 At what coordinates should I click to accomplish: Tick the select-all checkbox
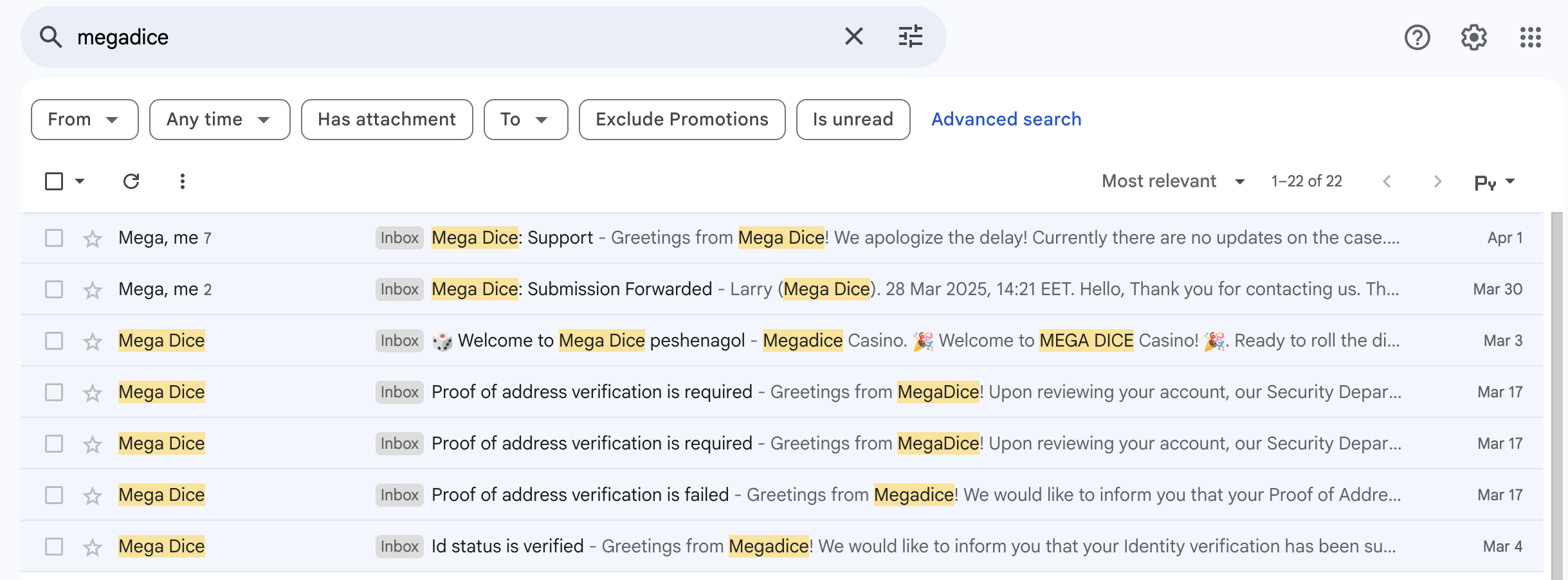click(x=54, y=181)
